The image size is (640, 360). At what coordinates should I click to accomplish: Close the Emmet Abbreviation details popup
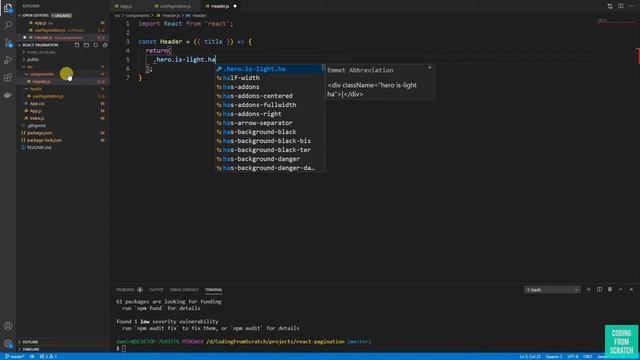[x=429, y=67]
